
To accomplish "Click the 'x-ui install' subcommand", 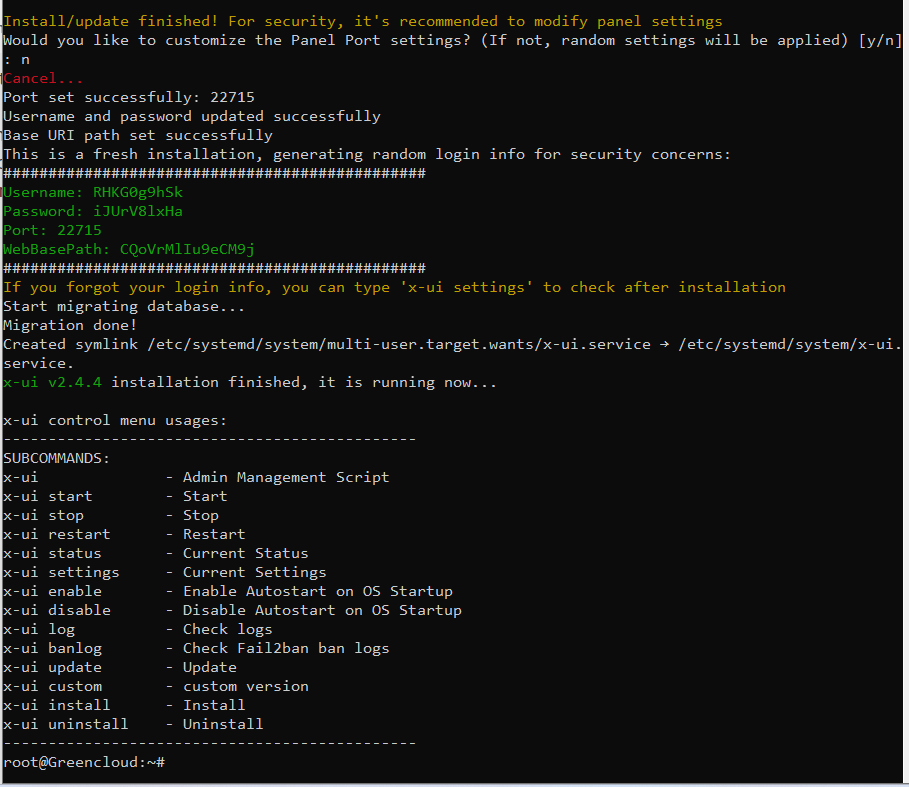I will (56, 705).
